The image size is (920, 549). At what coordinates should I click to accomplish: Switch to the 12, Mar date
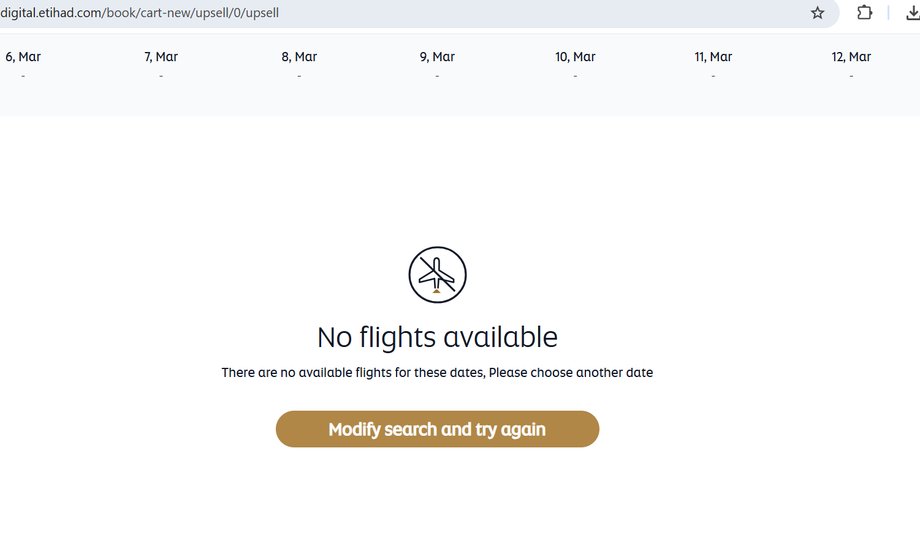(x=851, y=57)
